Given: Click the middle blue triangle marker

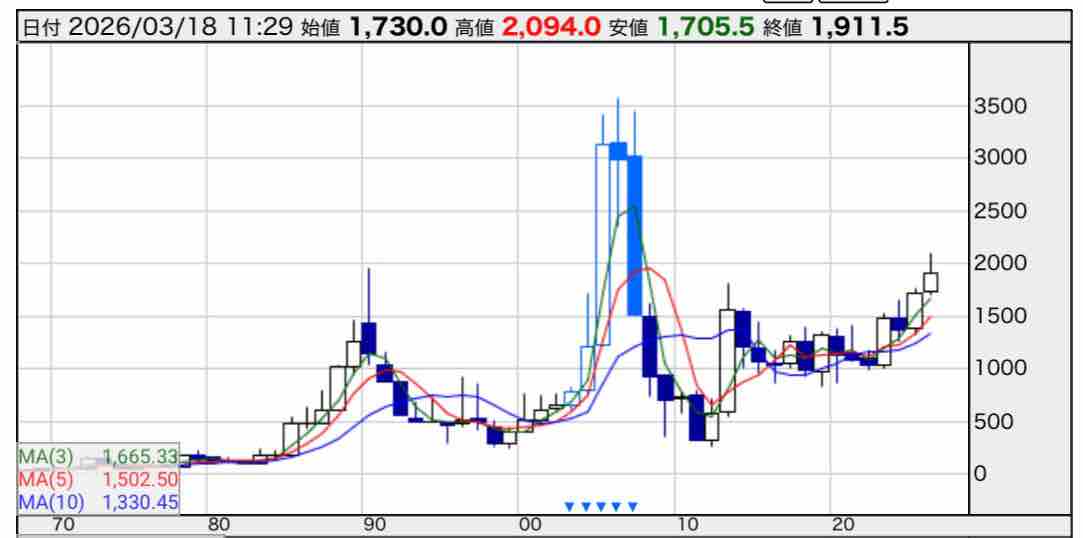Looking at the screenshot, I should pyautogui.click(x=601, y=506).
